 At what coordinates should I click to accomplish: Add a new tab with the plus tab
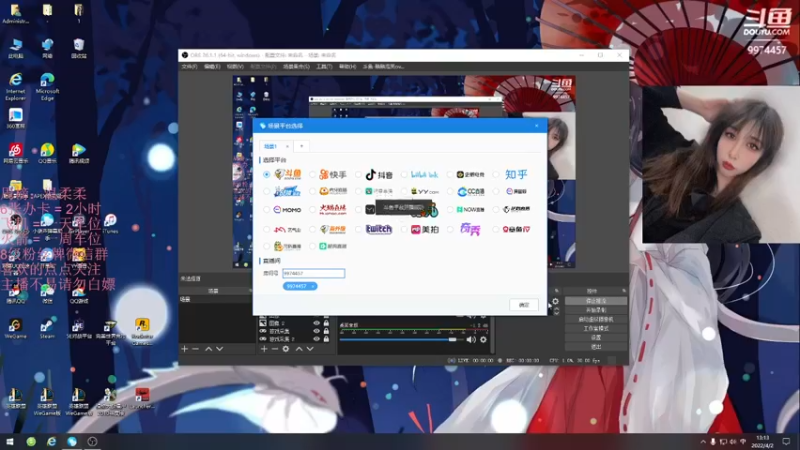302,146
